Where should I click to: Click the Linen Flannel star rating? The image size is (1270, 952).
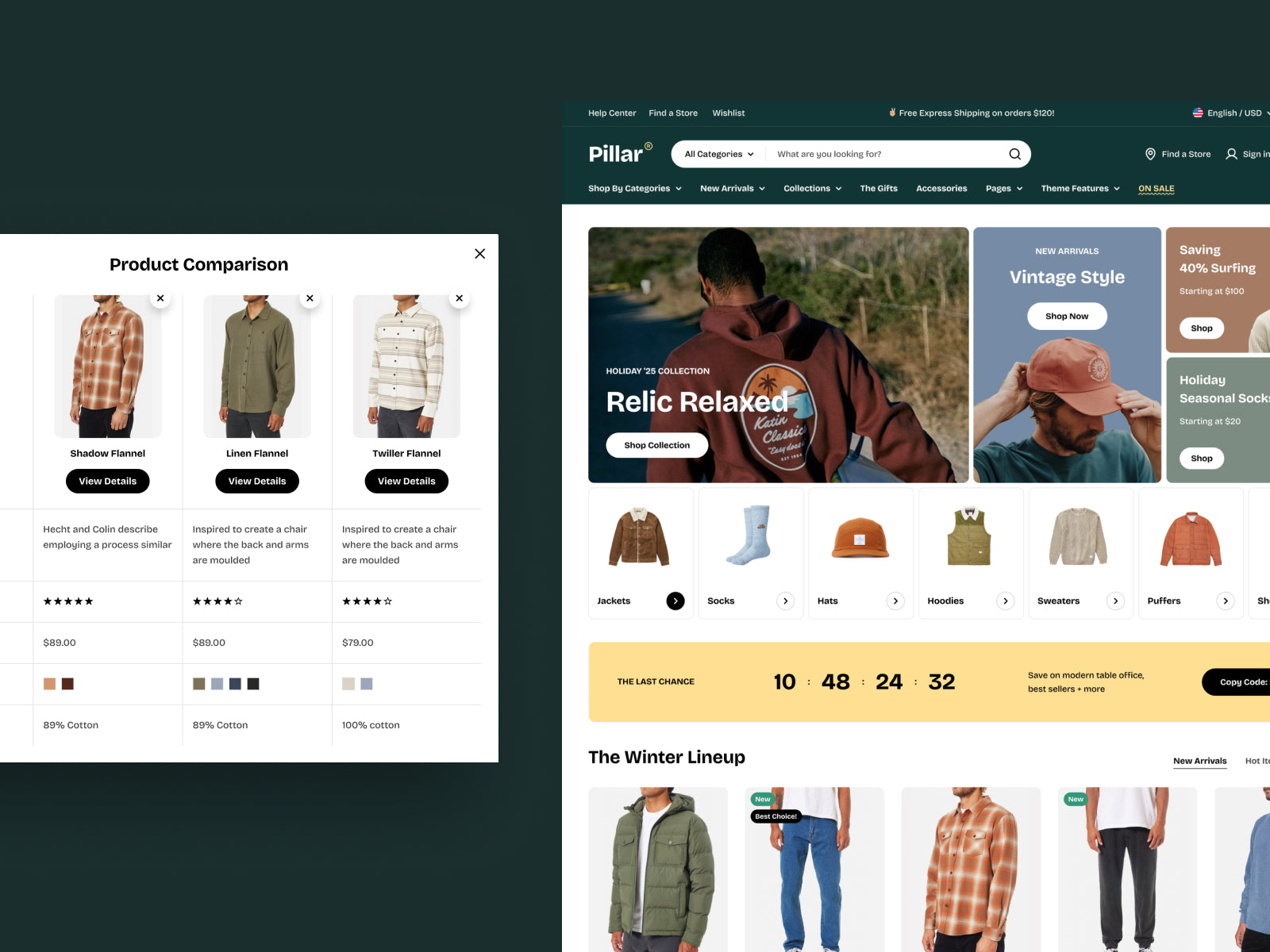[217, 601]
